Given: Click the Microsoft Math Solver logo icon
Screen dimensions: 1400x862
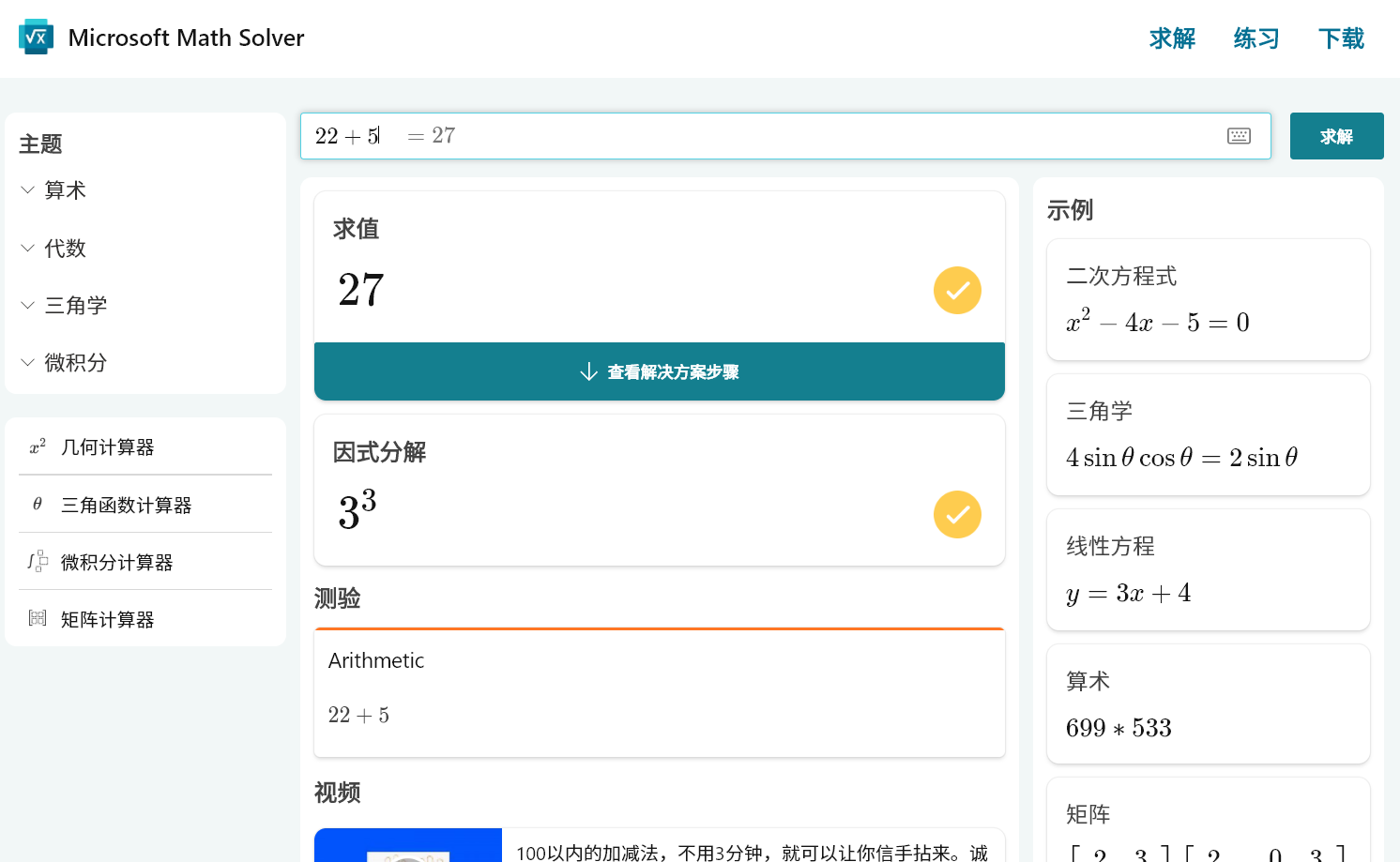Looking at the screenshot, I should 36,38.
